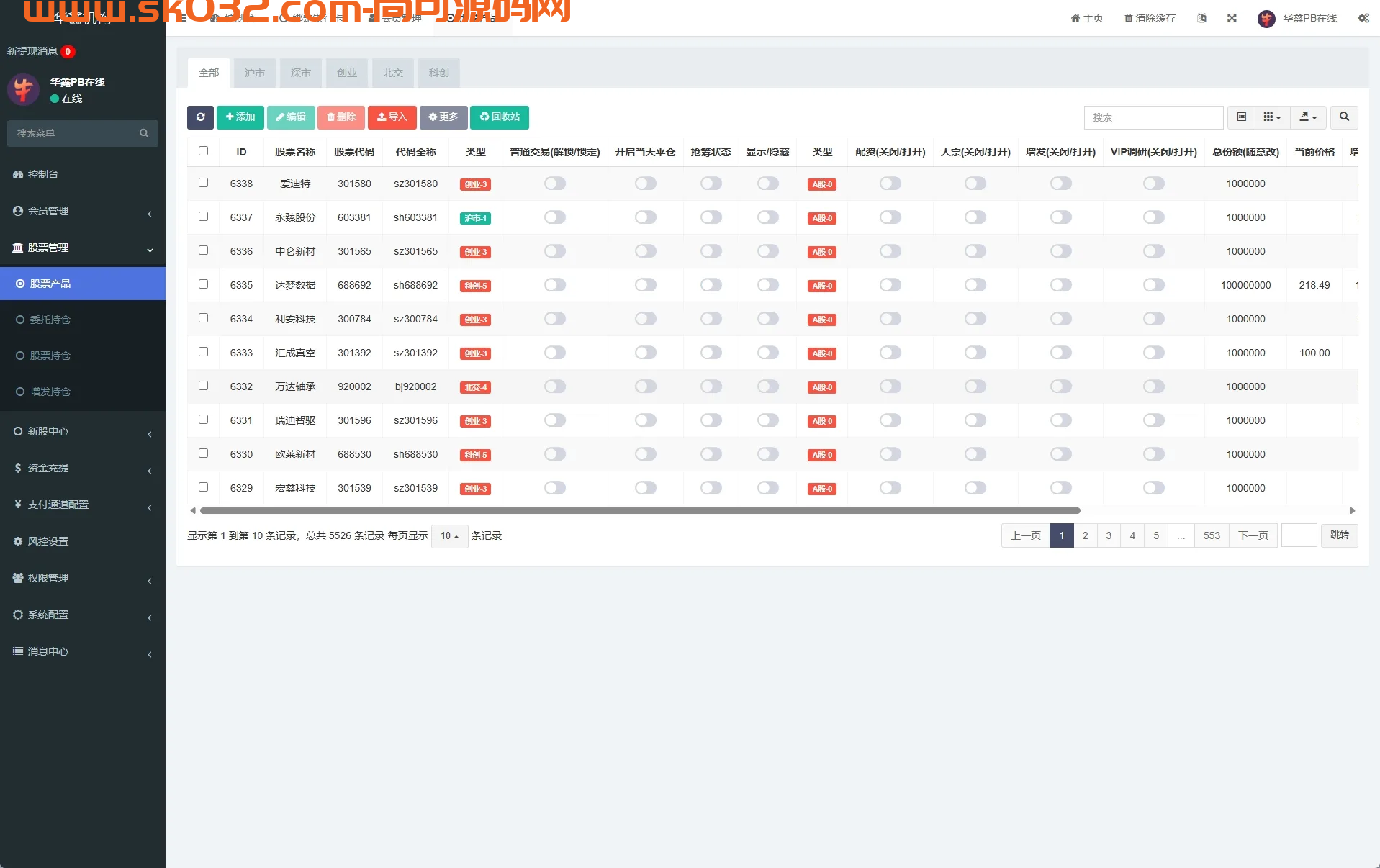Open the settings gears icon top right
1380x868 pixels.
coord(1363,19)
